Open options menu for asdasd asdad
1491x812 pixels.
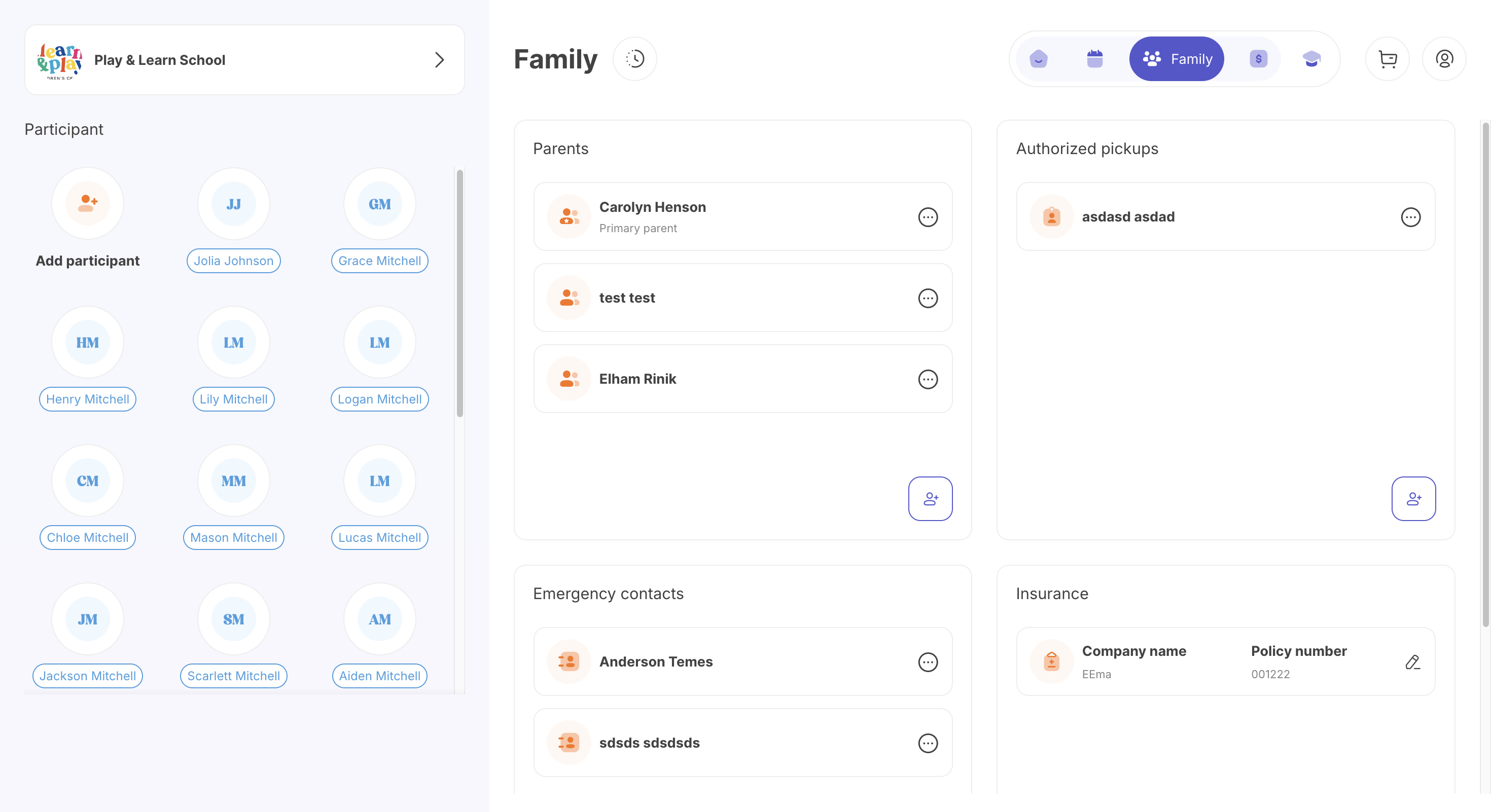click(x=1410, y=217)
